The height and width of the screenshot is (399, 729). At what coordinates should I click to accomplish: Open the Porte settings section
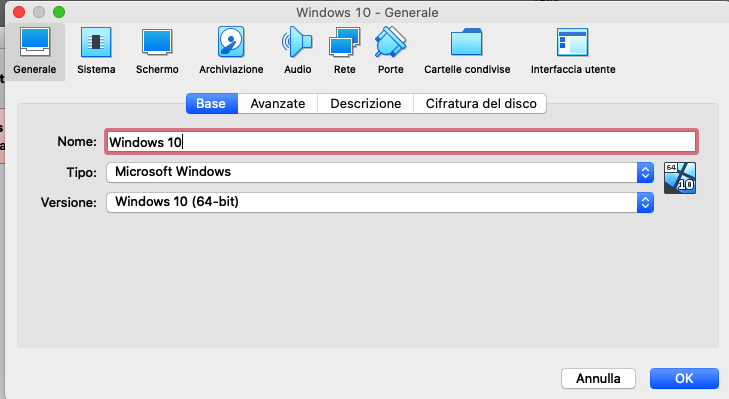pyautogui.click(x=391, y=51)
